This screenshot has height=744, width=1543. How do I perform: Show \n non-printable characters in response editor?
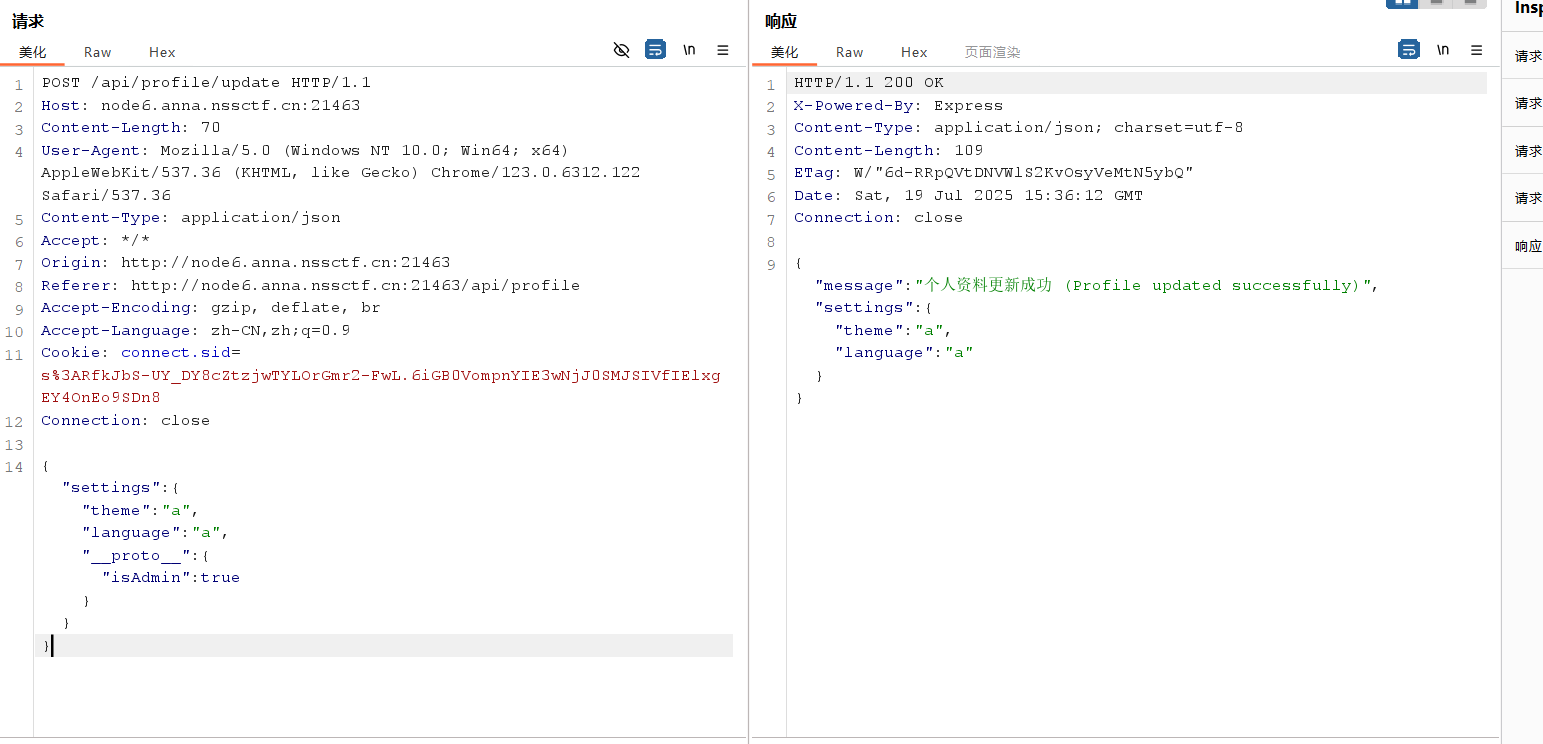point(1442,50)
